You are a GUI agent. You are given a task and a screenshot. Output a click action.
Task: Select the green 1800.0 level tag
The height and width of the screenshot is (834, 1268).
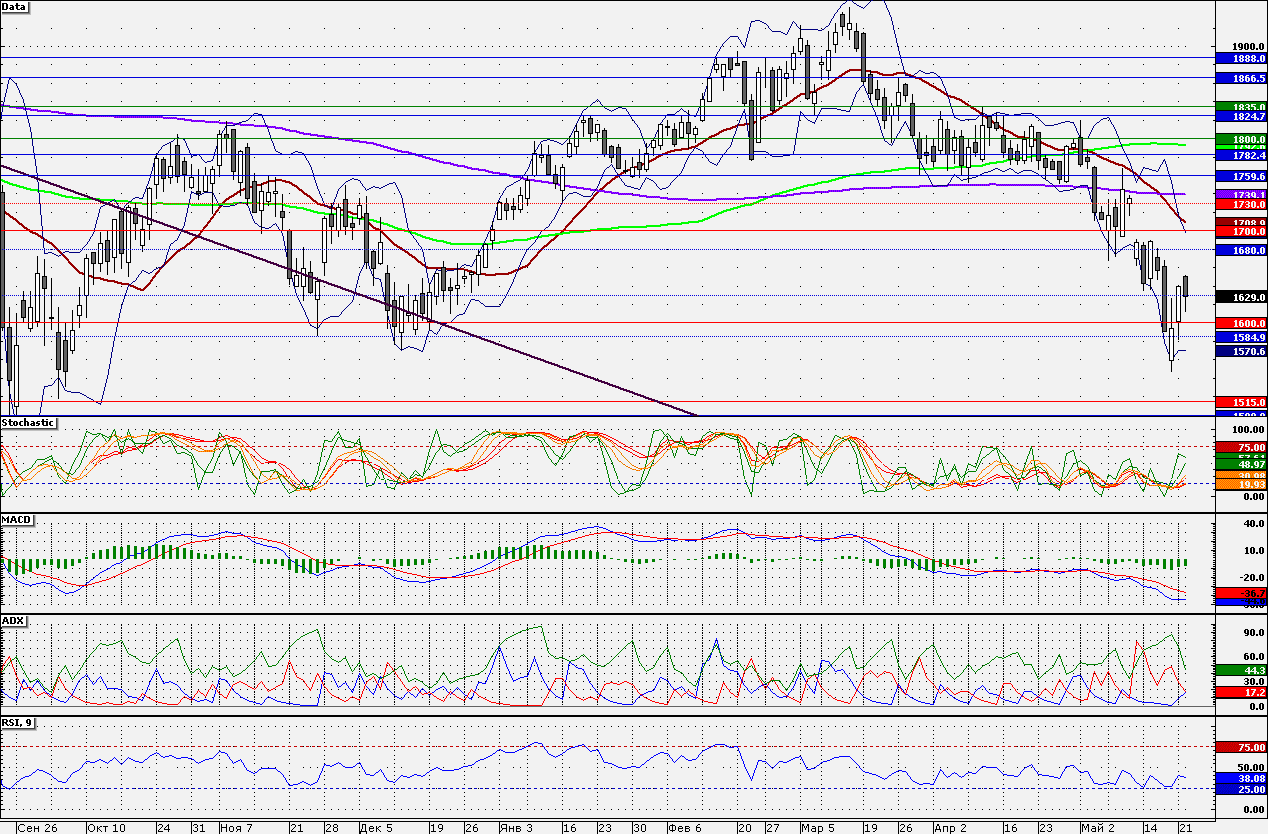coord(1241,139)
